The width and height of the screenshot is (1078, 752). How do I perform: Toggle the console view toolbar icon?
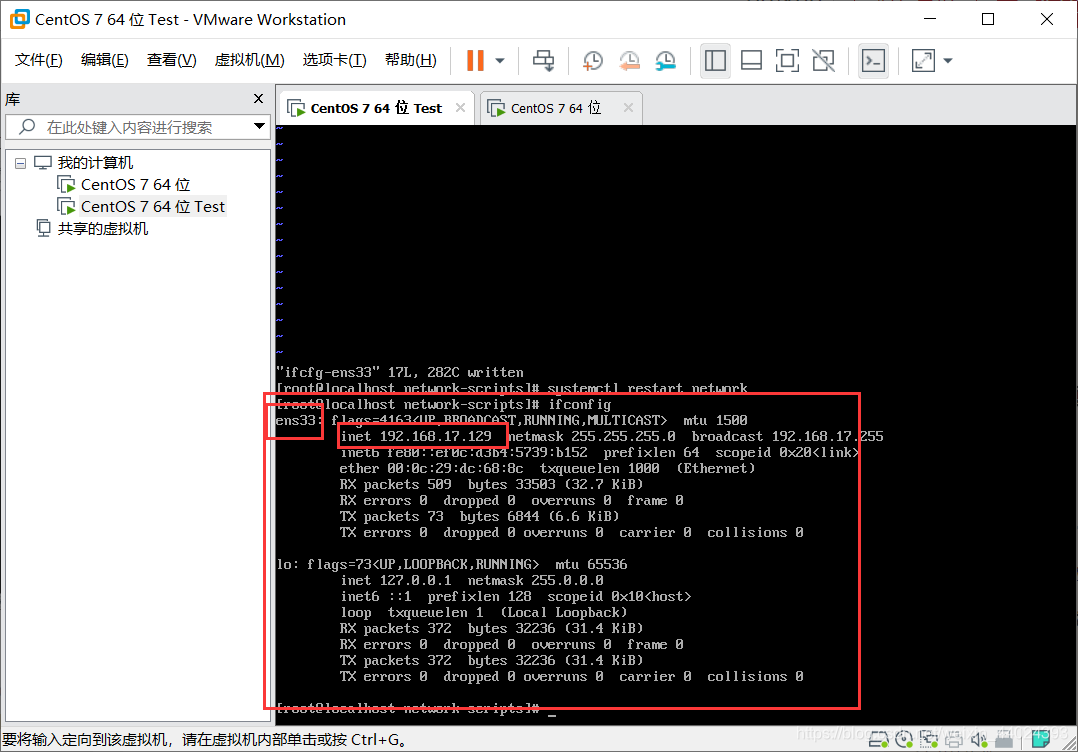tap(873, 60)
